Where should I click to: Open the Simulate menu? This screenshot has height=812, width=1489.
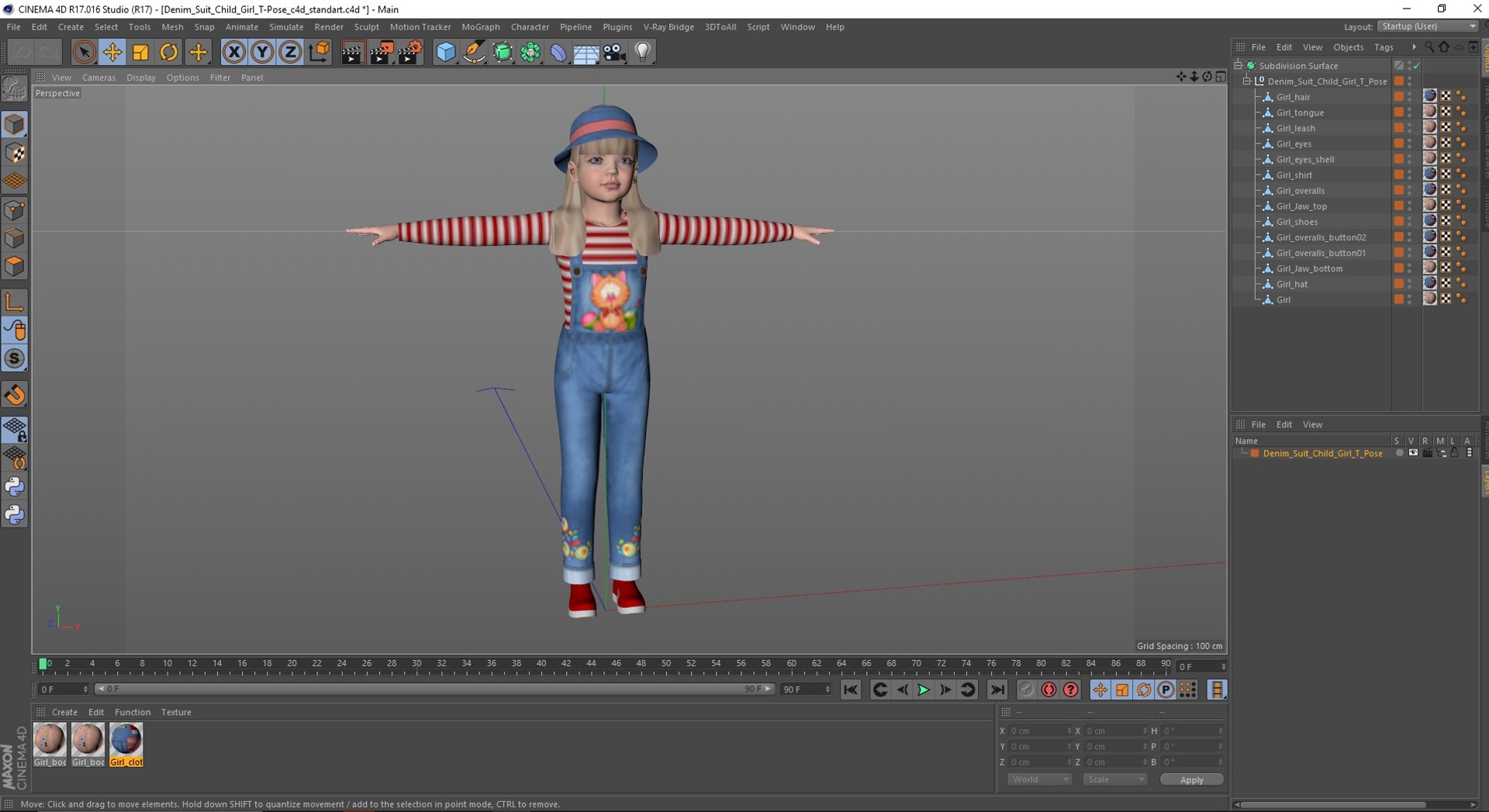(x=286, y=26)
